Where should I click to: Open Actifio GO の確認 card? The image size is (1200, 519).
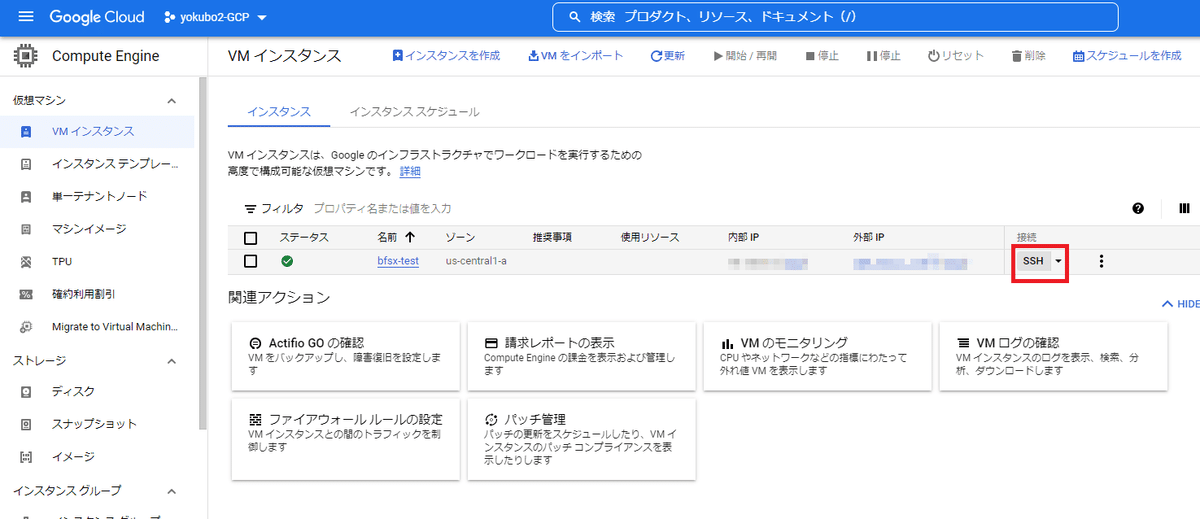click(x=346, y=356)
